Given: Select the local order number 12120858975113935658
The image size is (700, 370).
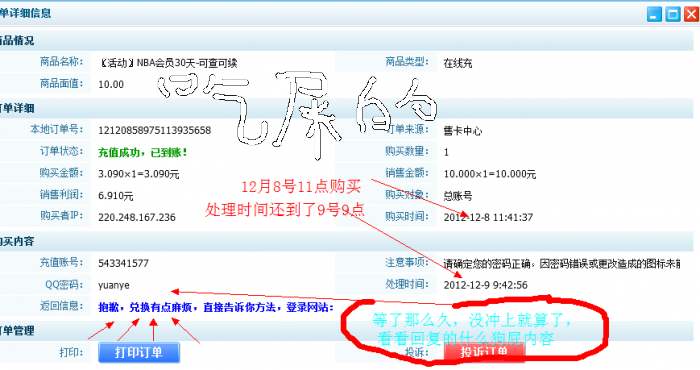Looking at the screenshot, I should point(154,130).
